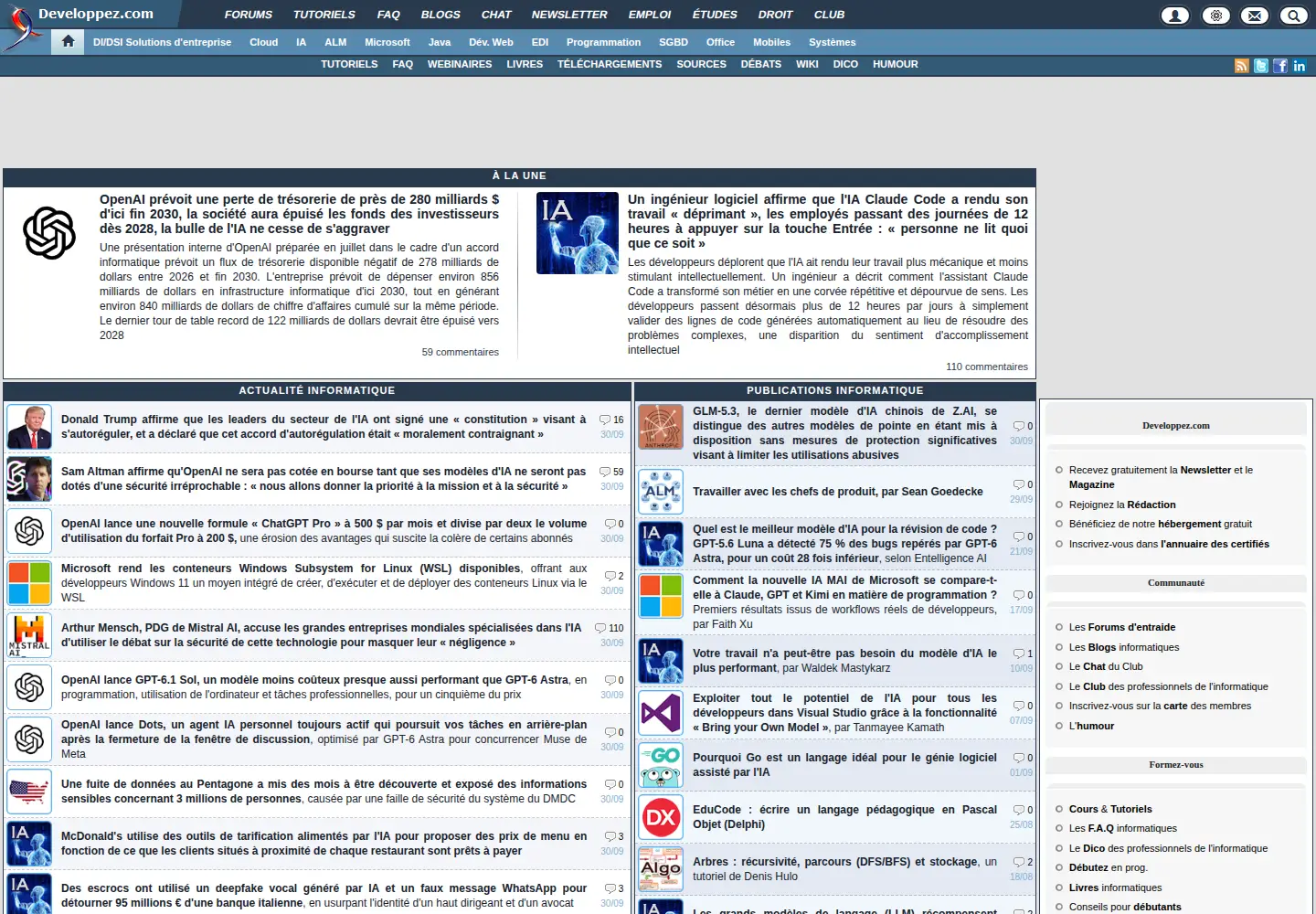Open the '59 commentaires' link
This screenshot has height=914, width=1316.
point(461,352)
